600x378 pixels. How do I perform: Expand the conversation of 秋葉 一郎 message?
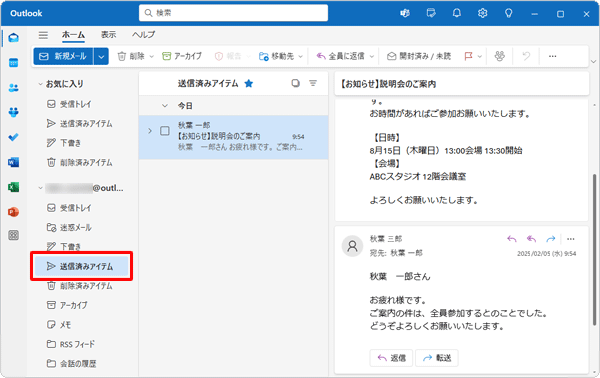pos(150,131)
